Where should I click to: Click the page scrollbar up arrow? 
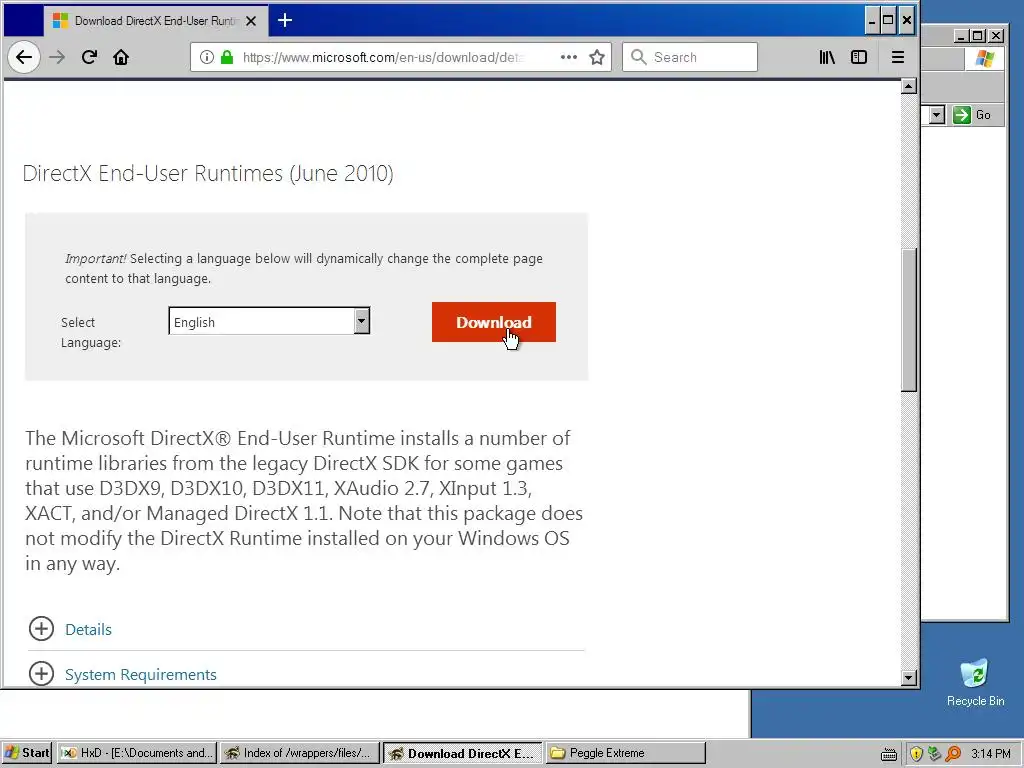point(908,86)
